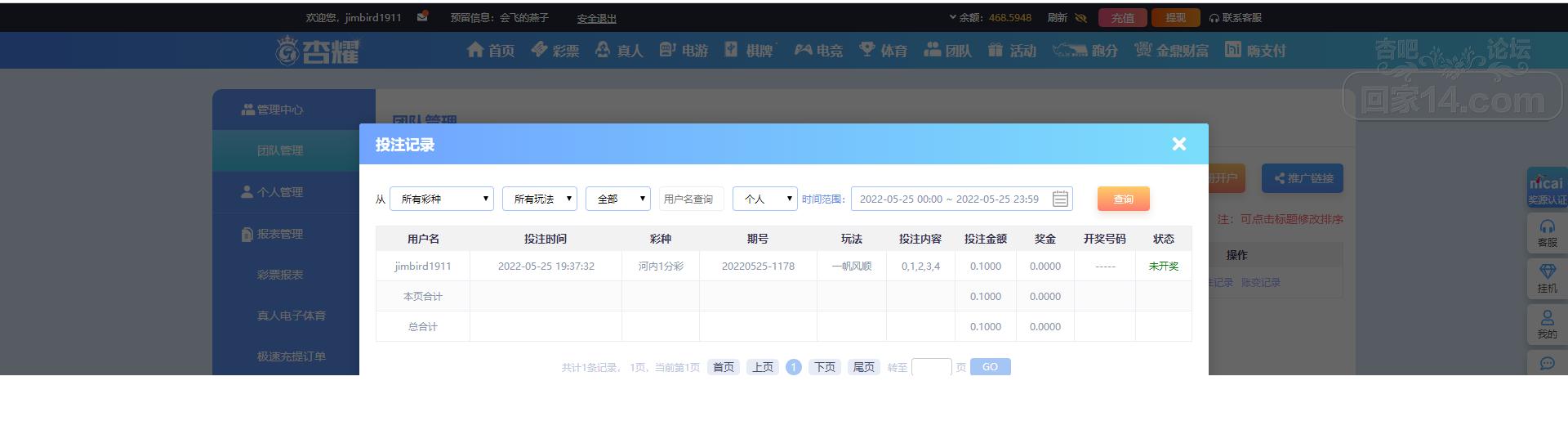Expand 个人管理 in the left sidebar

(279, 192)
